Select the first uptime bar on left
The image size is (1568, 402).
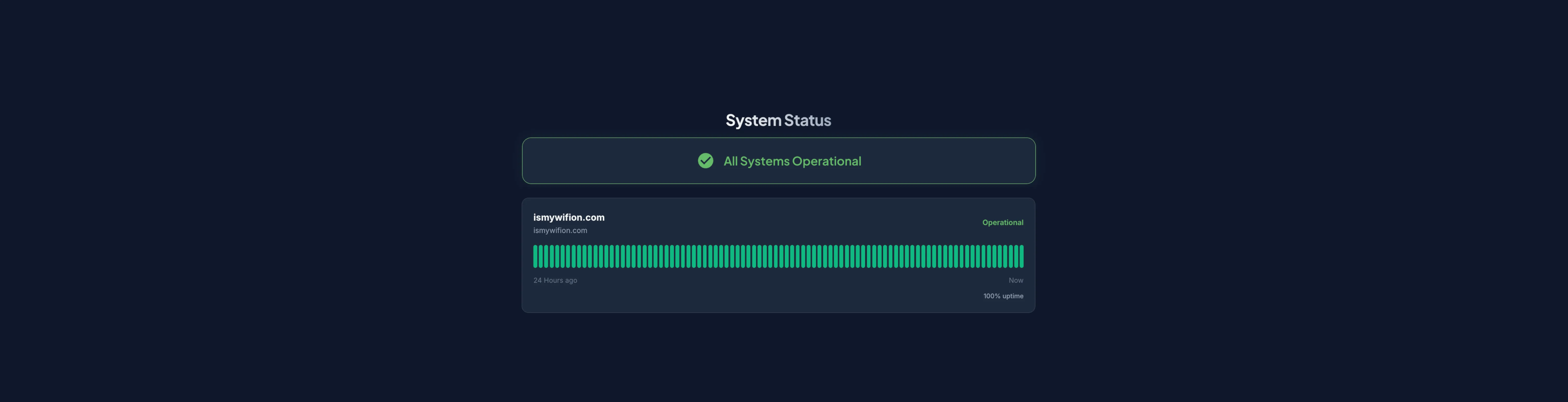tap(536, 257)
